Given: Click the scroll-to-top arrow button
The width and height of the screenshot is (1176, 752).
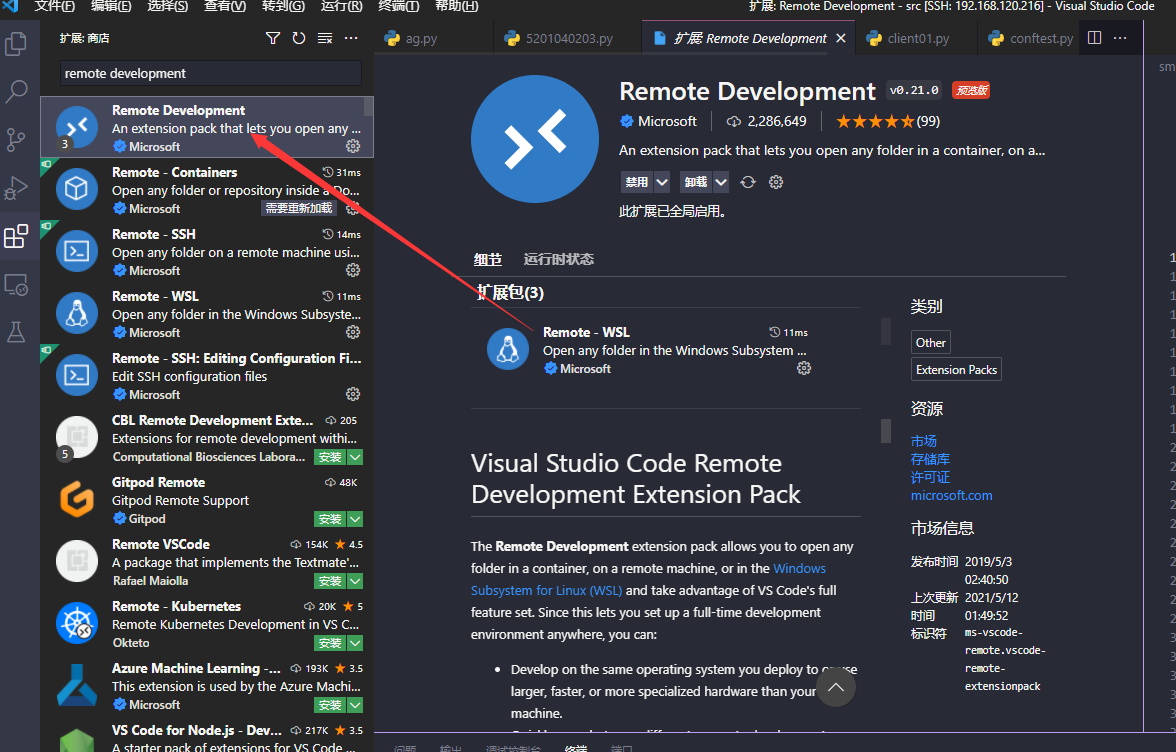Looking at the screenshot, I should pos(836,688).
